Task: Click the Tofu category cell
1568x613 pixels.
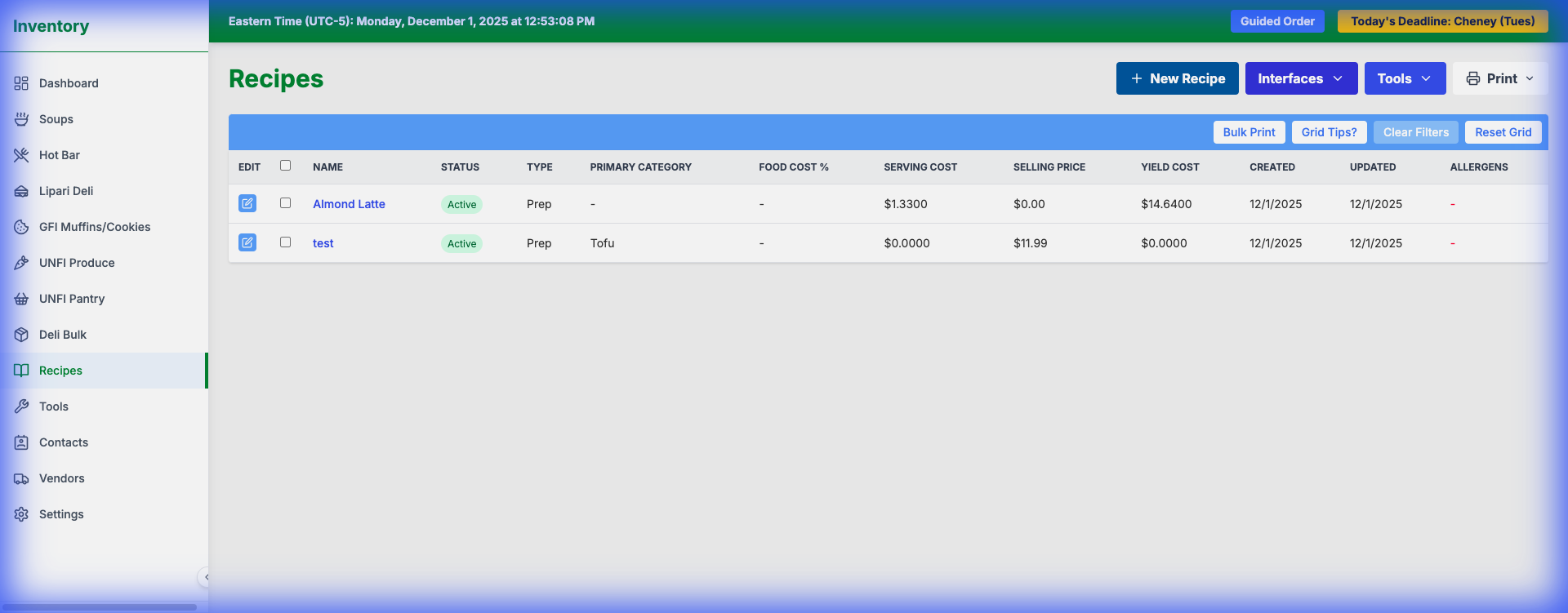Action: pyautogui.click(x=603, y=243)
